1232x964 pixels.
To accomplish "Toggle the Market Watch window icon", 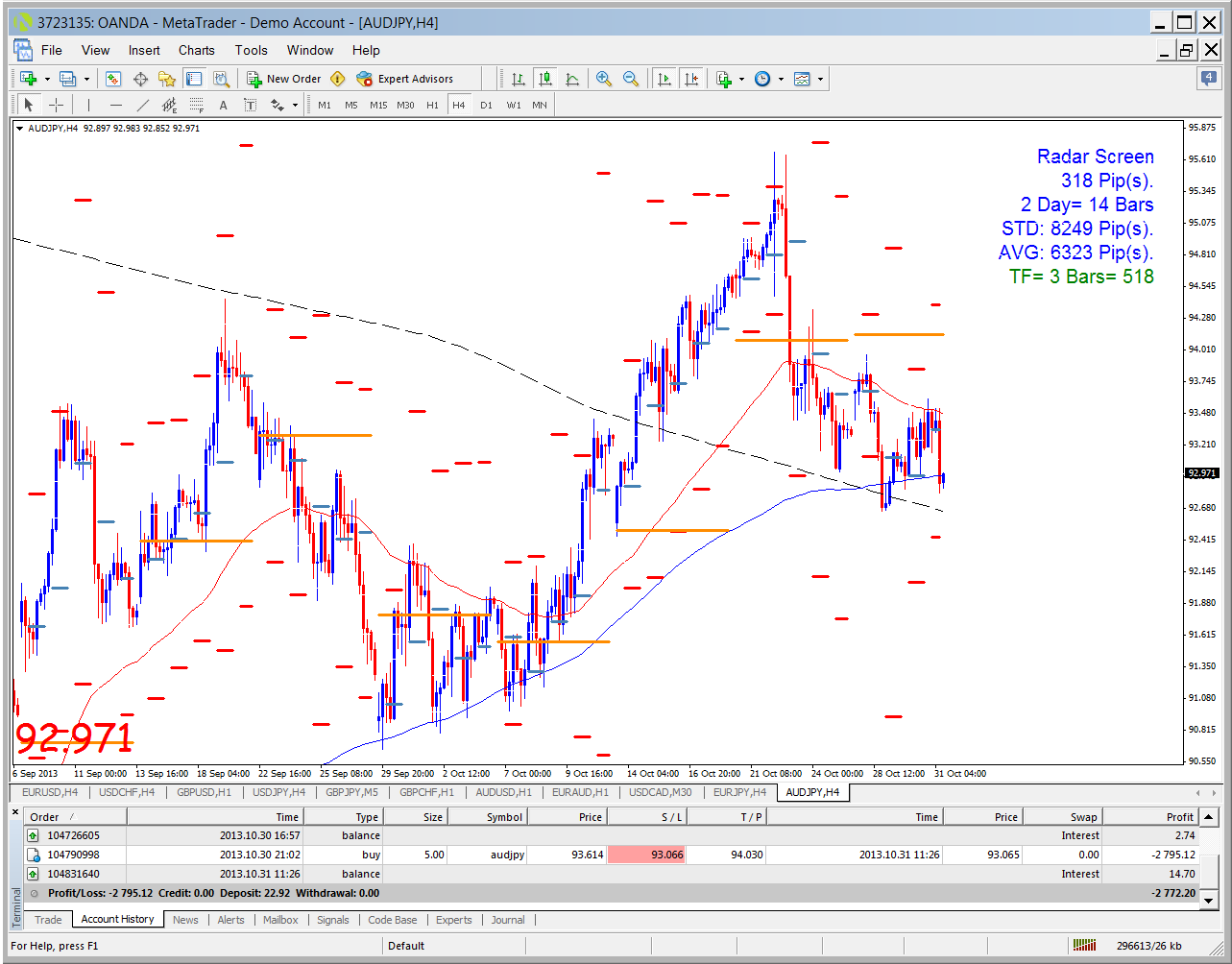I will tap(113, 79).
